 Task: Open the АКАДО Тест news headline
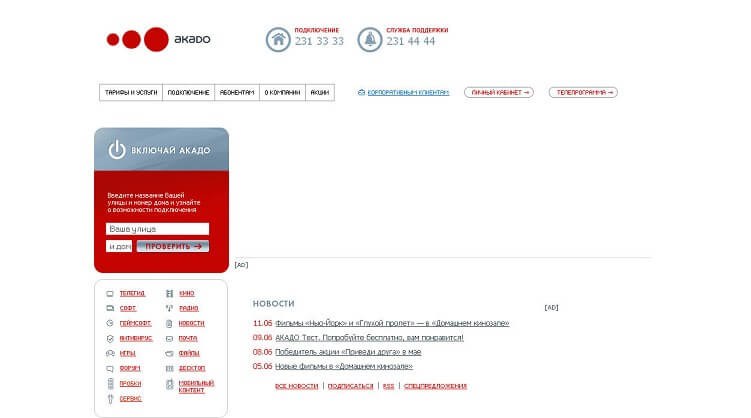[x=369, y=338]
